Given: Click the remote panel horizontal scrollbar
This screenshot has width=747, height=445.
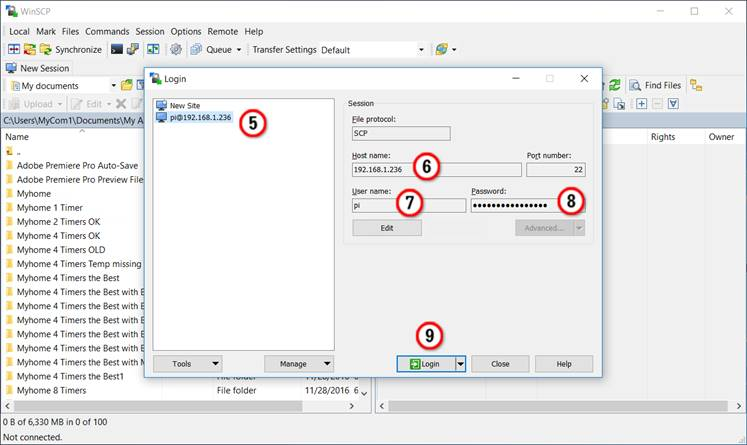Looking at the screenshot, I should 560,406.
